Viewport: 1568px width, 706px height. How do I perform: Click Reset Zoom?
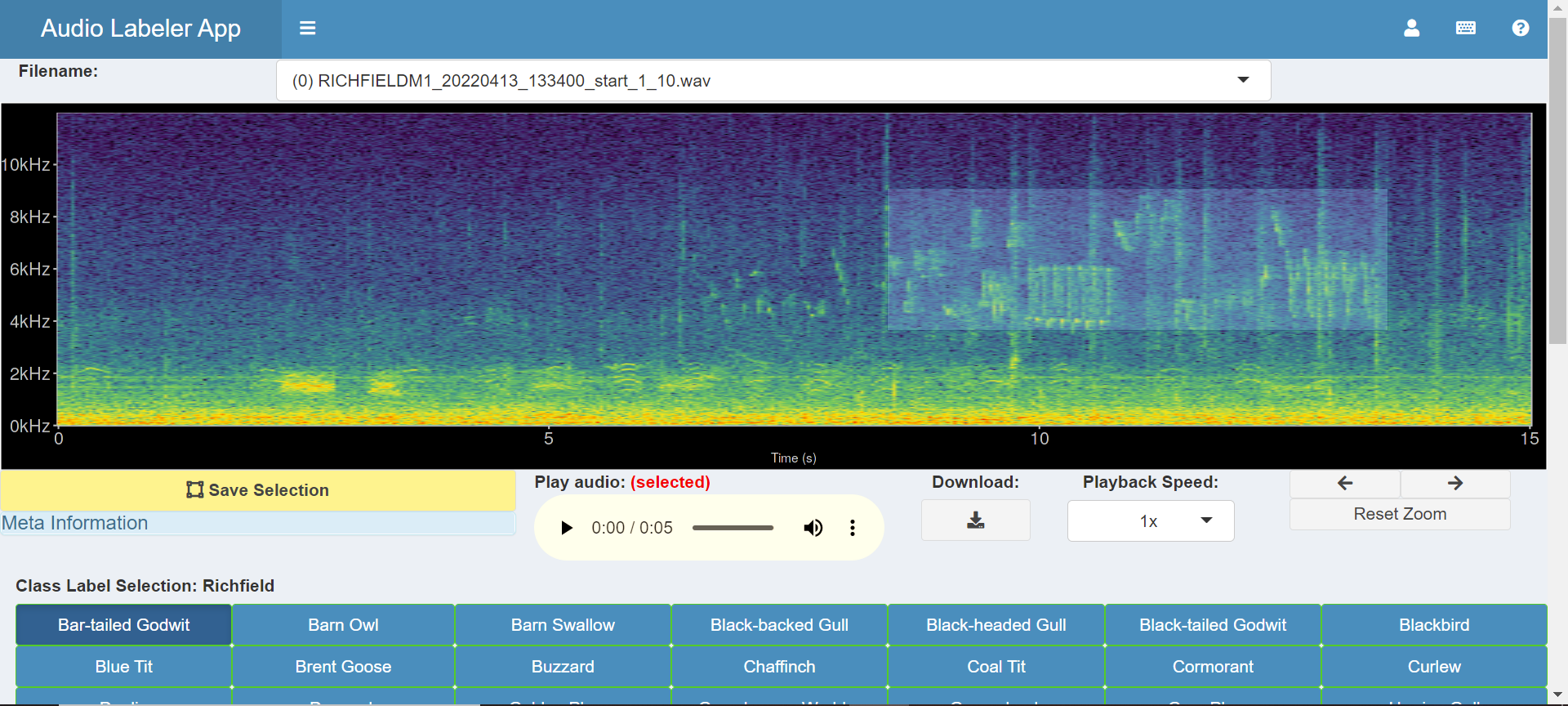tap(1400, 514)
